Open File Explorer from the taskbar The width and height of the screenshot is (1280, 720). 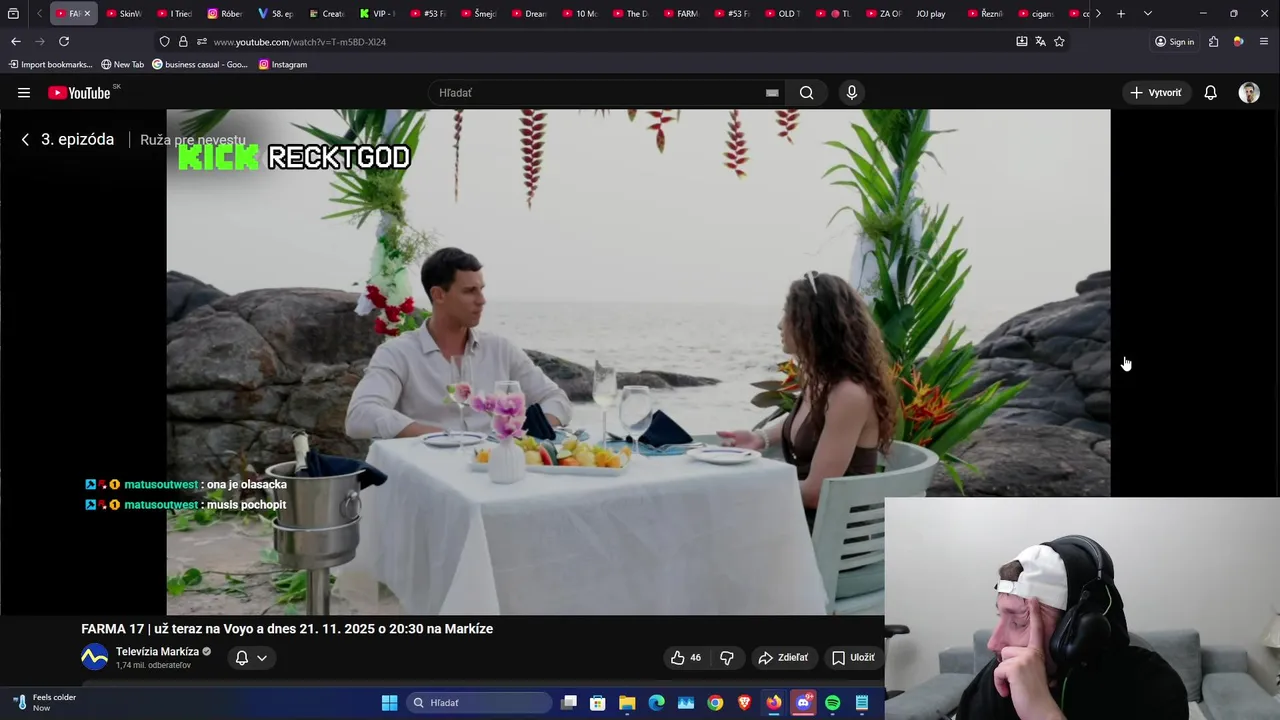tap(627, 703)
